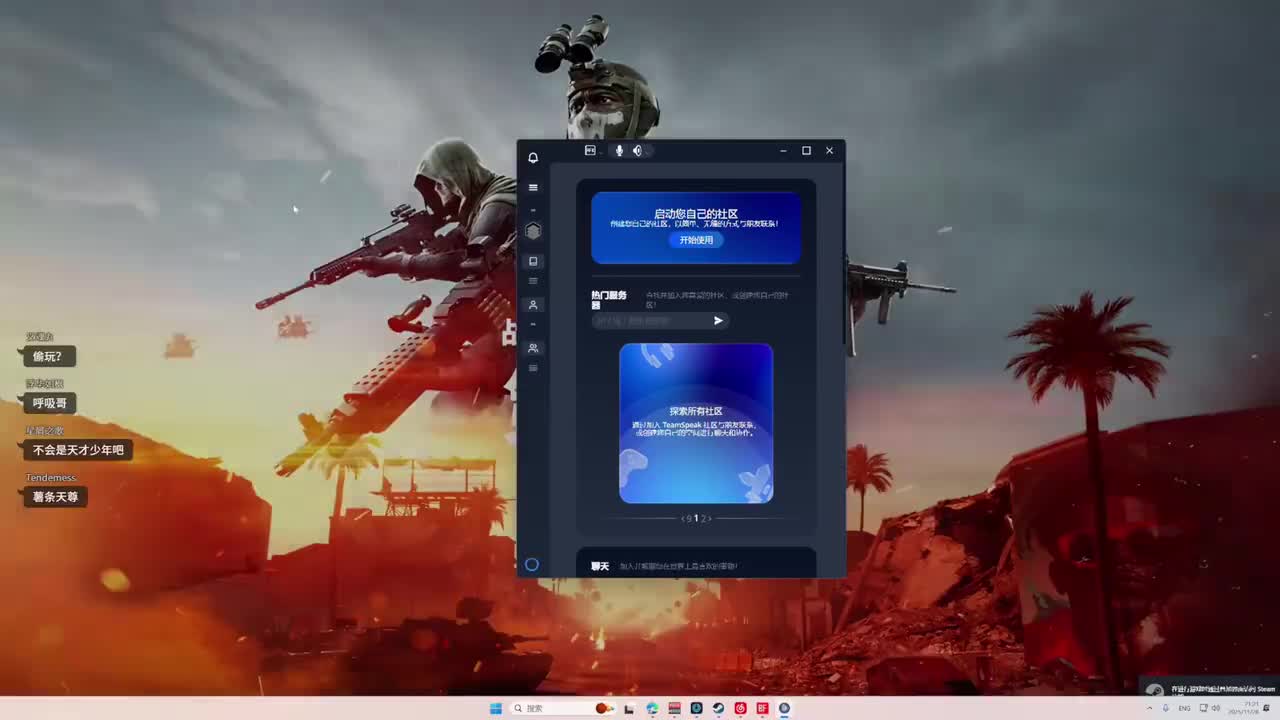Image resolution: width=1280 pixels, height=720 pixels.
Task: Click the chat bubble 薯条天尊
Action: [55, 496]
